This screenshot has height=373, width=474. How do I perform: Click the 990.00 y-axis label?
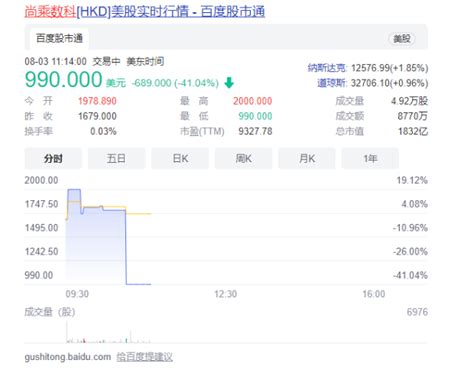[x=39, y=275]
